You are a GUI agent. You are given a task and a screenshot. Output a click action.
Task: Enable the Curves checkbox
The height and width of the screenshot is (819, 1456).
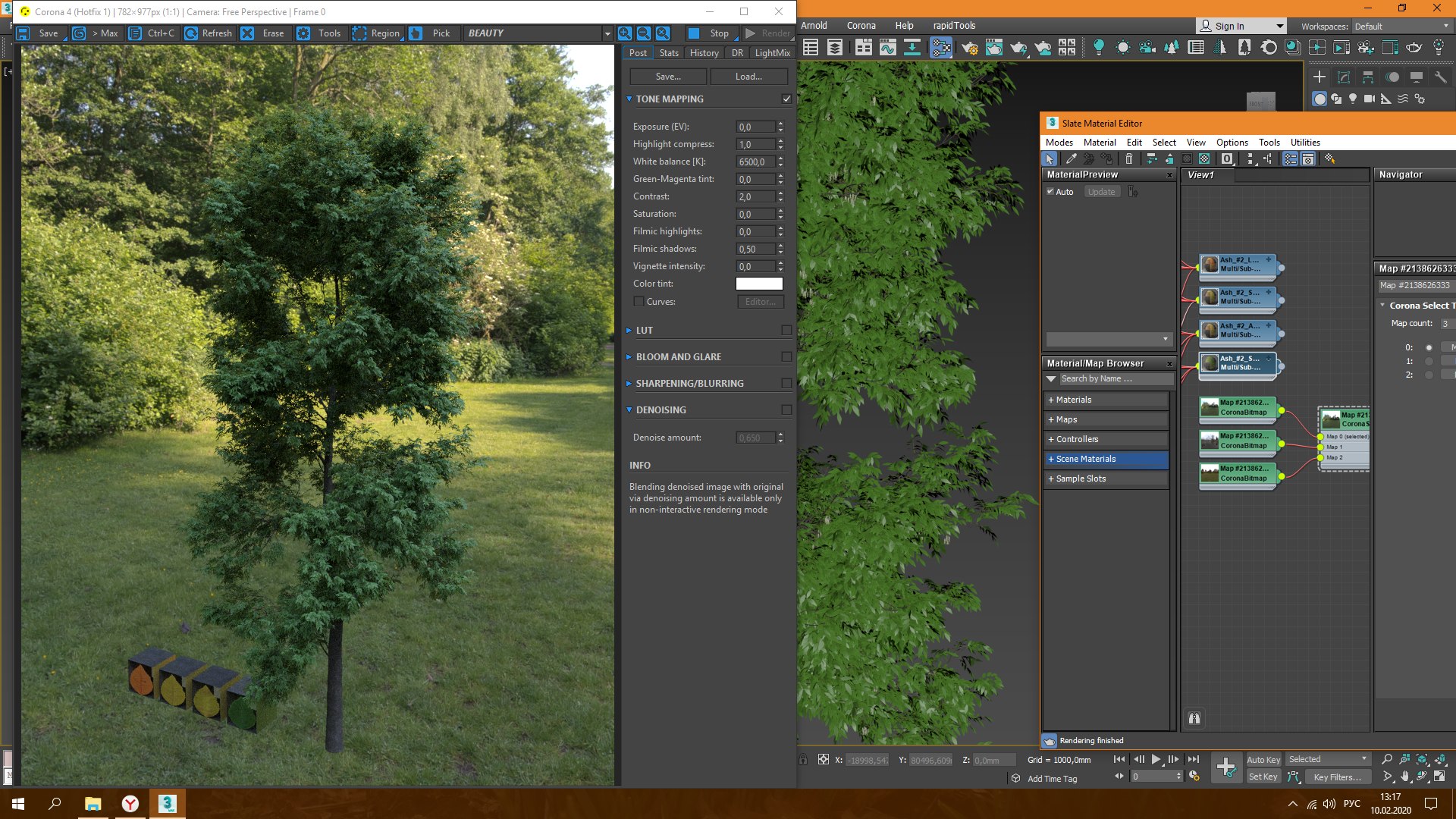pos(639,302)
